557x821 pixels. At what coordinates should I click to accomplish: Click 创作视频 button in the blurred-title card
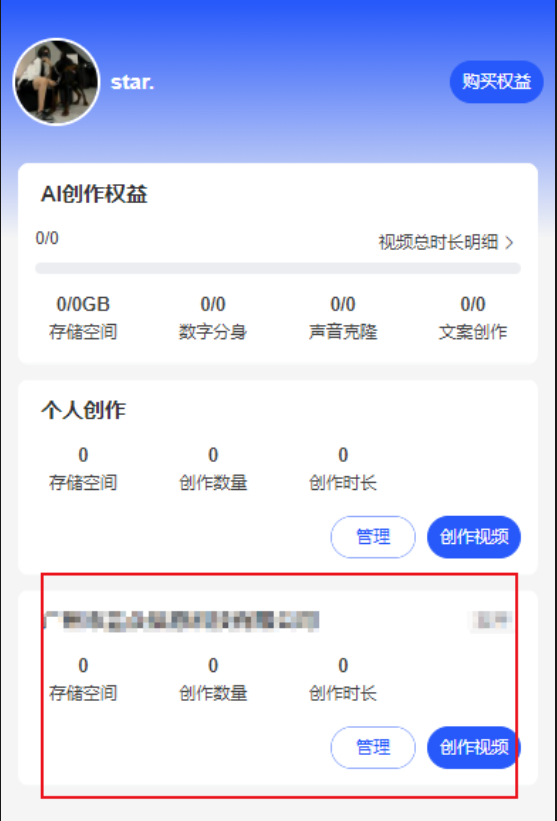click(474, 747)
